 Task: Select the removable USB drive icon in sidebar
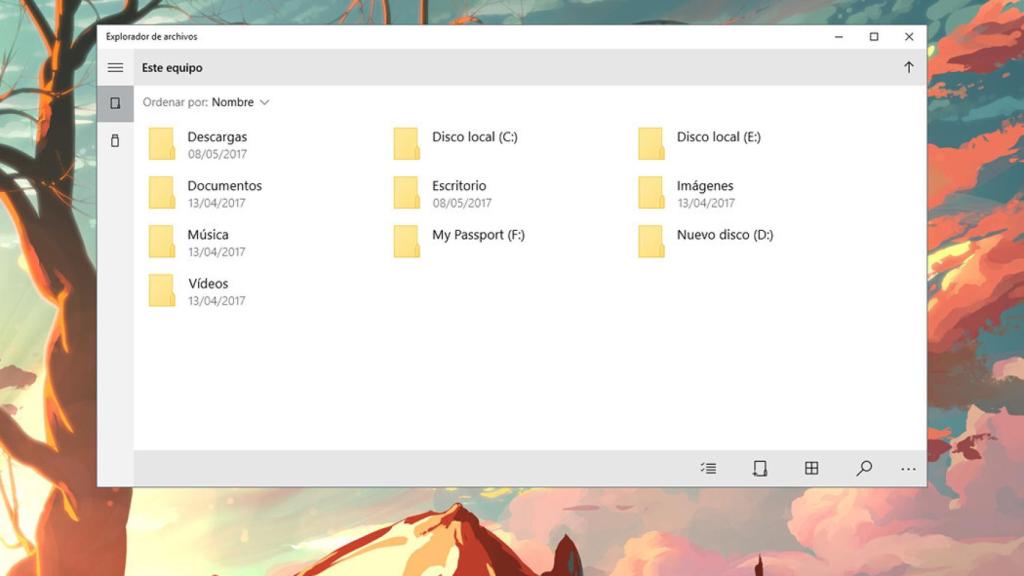pyautogui.click(x=115, y=140)
